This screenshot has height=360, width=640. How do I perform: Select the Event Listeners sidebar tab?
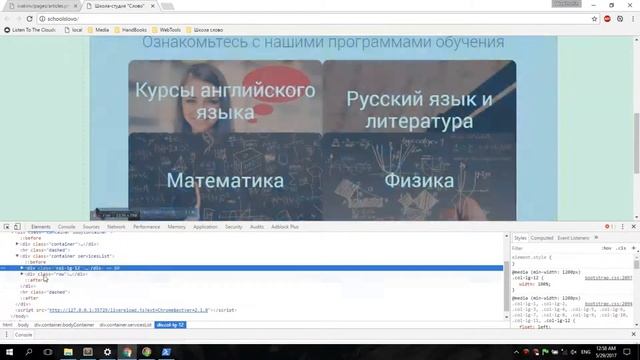click(573, 238)
